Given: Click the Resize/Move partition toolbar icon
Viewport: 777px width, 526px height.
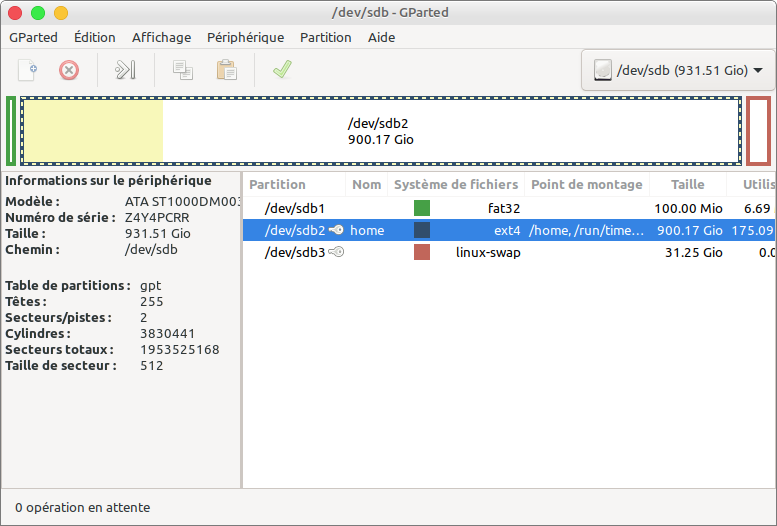Looking at the screenshot, I should pyautogui.click(x=125, y=70).
